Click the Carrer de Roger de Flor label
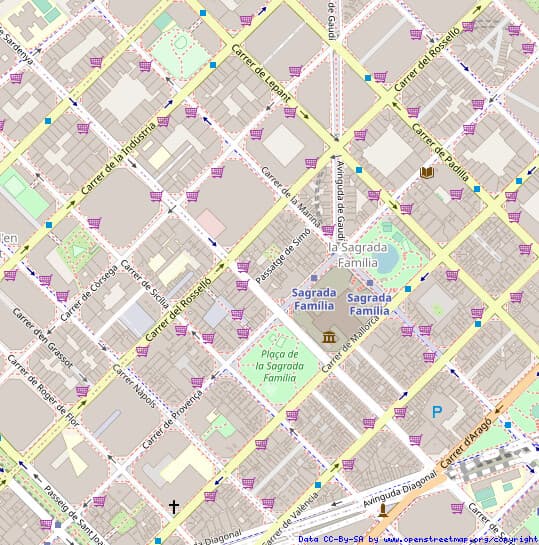Viewport: 539px width, 545px height. 43,391
